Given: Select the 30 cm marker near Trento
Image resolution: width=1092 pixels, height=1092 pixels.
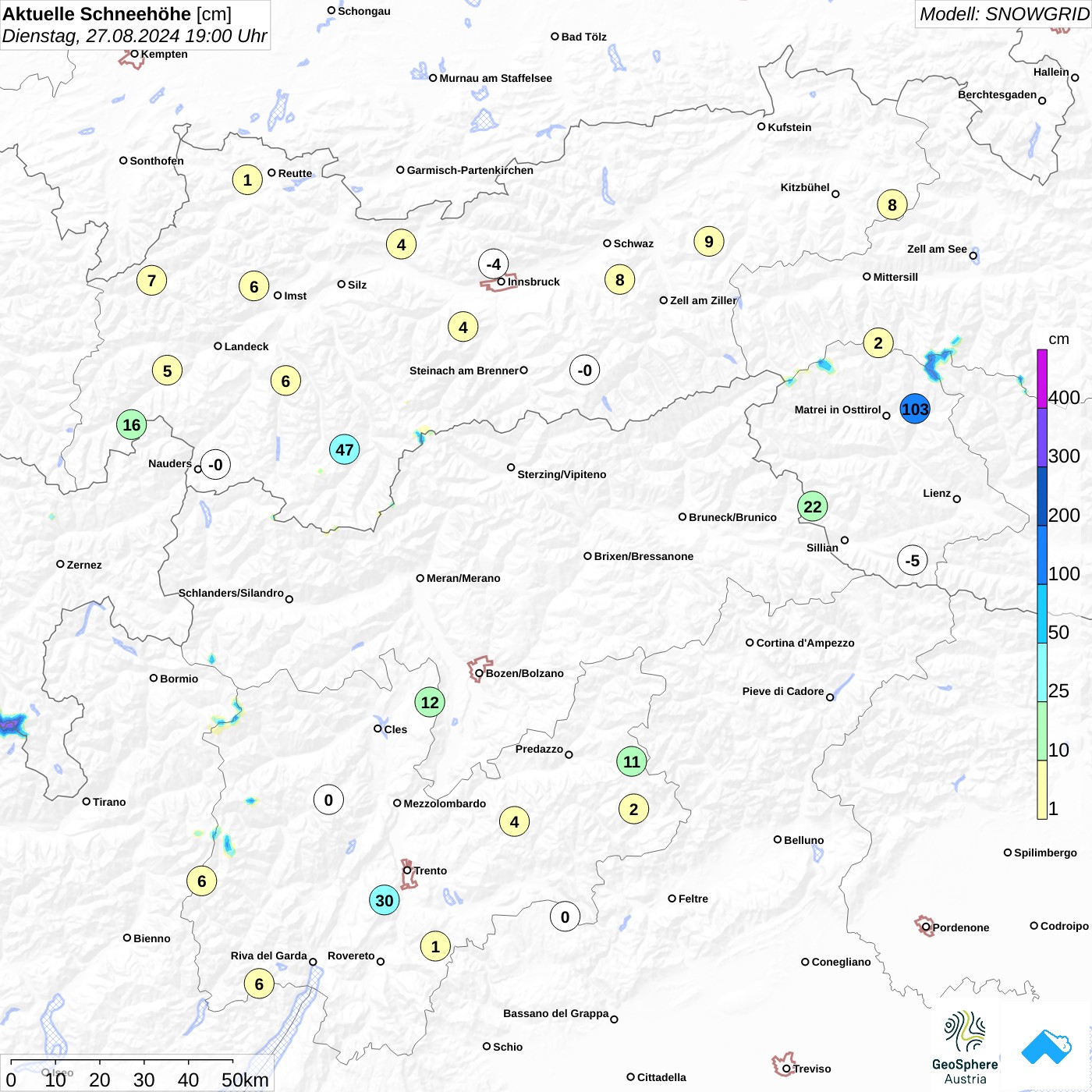Looking at the screenshot, I should coord(385,900).
